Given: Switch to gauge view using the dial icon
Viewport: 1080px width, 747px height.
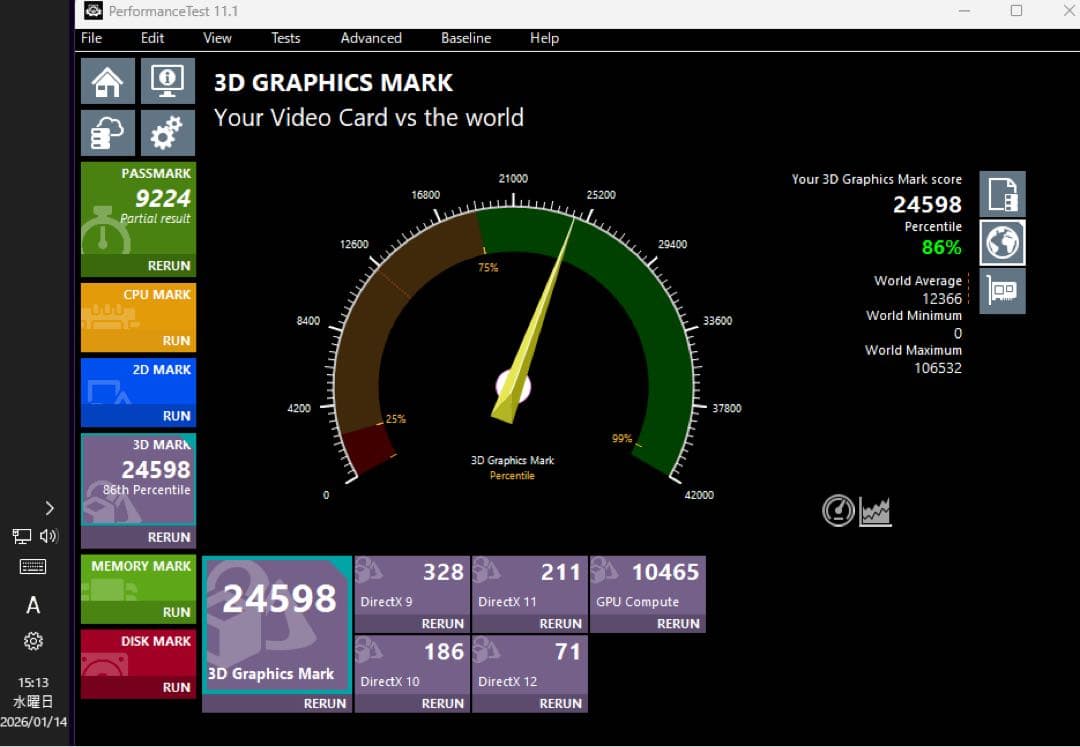Looking at the screenshot, I should pyautogui.click(x=838, y=510).
